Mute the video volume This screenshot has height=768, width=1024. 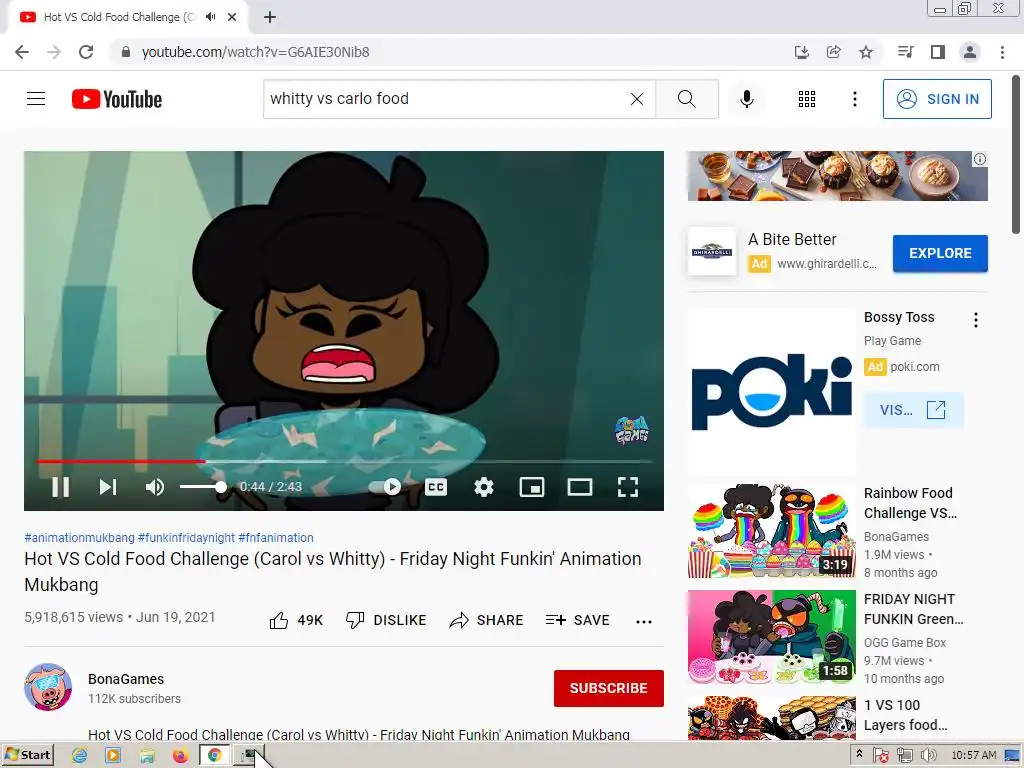tap(155, 487)
